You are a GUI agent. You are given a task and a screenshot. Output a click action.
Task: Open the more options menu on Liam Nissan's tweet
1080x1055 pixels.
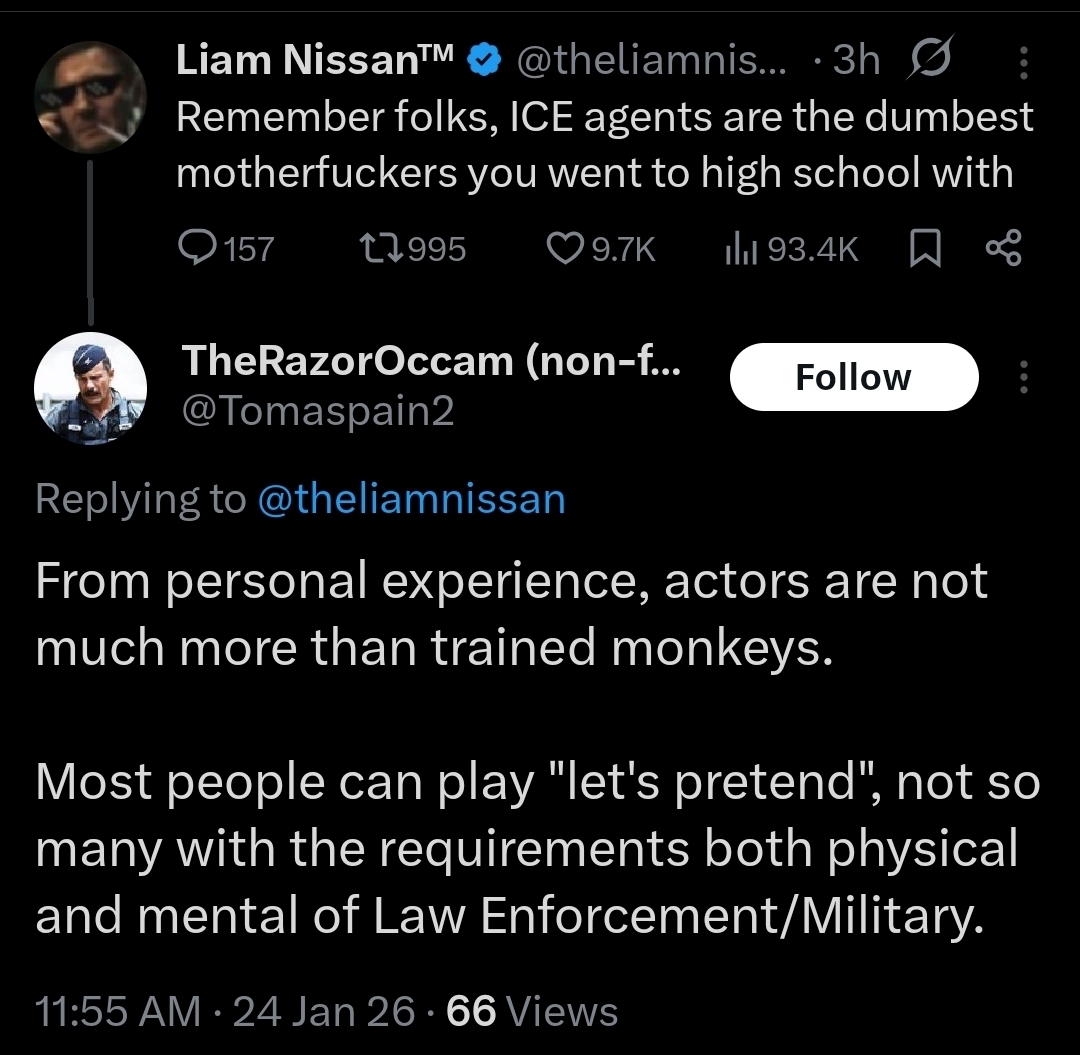1023,62
